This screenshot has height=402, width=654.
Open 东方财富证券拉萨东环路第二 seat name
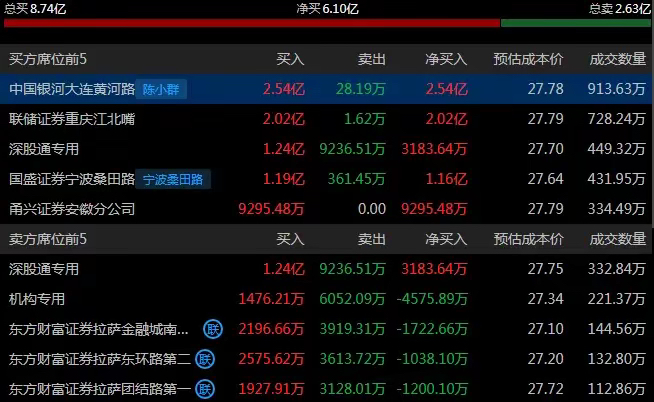100,359
